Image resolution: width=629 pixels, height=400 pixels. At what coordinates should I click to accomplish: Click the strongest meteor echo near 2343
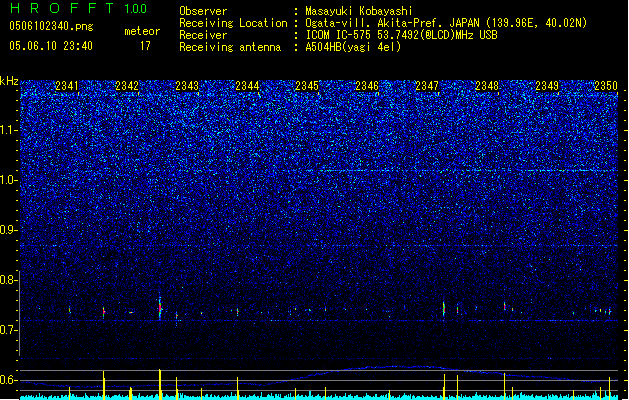click(160, 308)
